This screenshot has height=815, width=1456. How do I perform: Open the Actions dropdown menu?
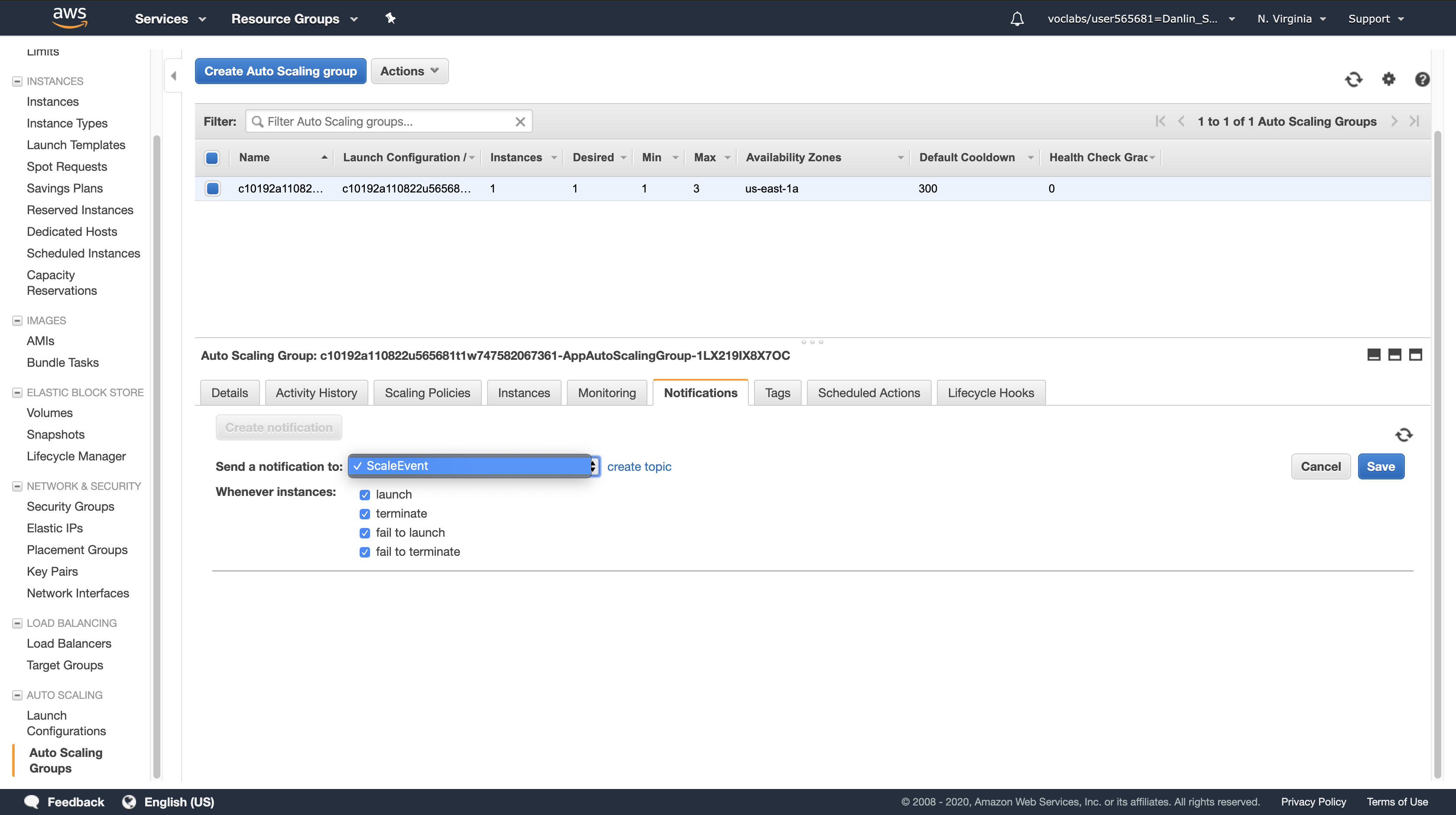[x=409, y=71]
